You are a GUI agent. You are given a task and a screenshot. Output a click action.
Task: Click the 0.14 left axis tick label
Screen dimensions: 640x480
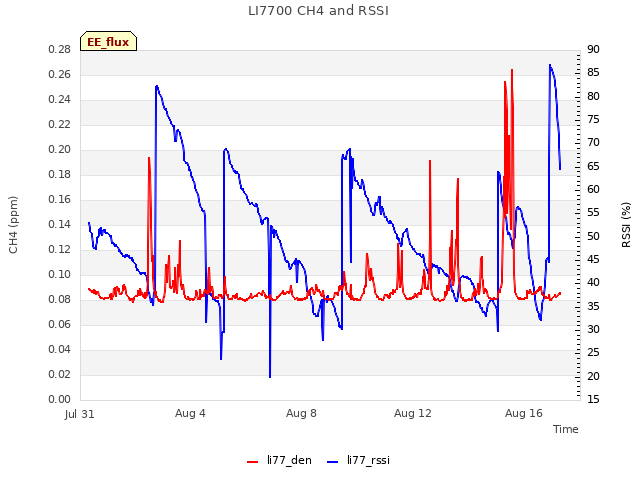pos(60,224)
